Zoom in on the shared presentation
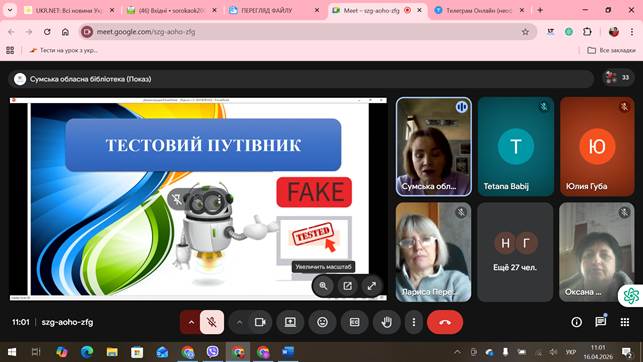 [x=324, y=286]
